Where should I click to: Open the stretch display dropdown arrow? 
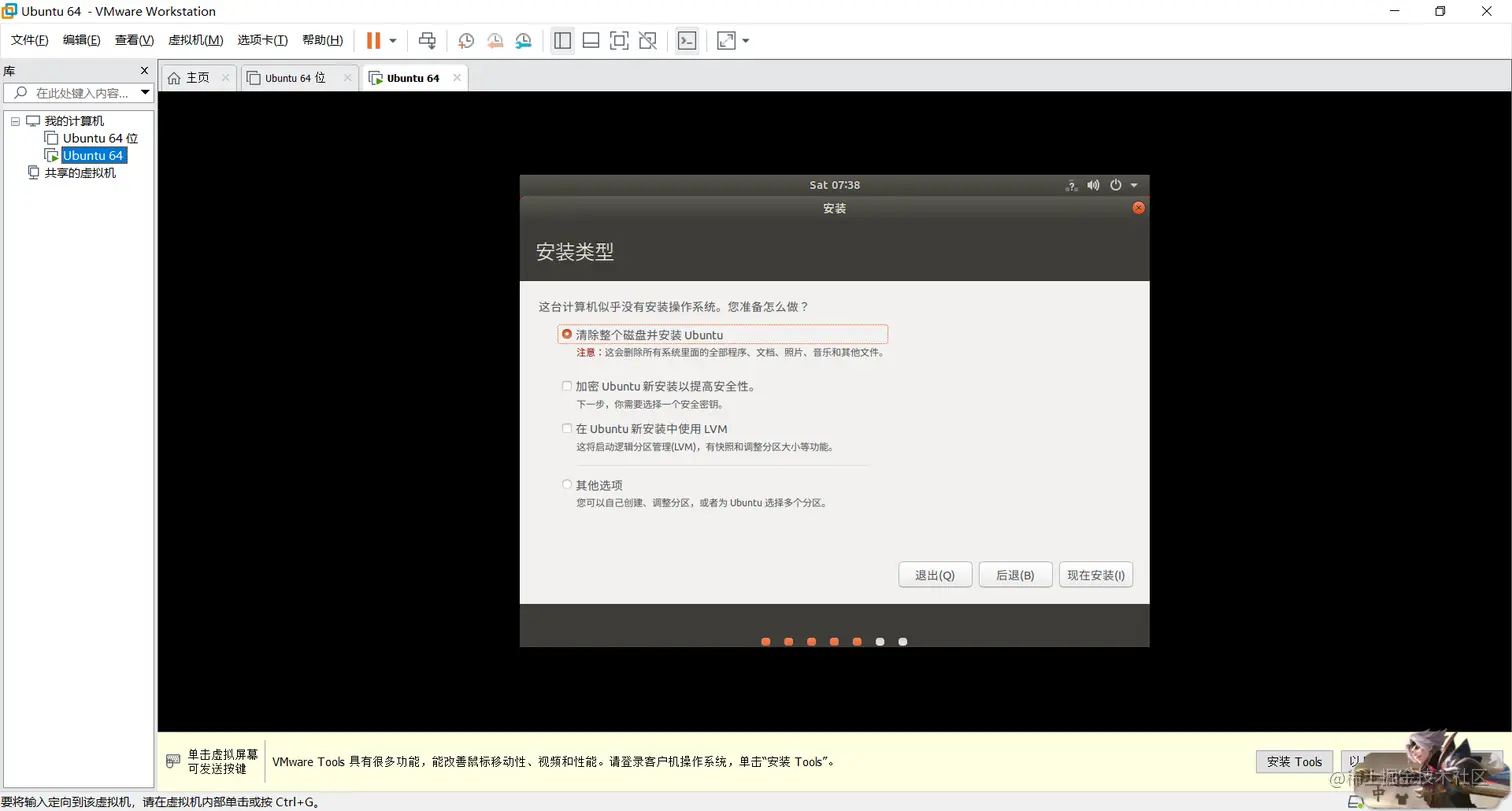coord(746,41)
